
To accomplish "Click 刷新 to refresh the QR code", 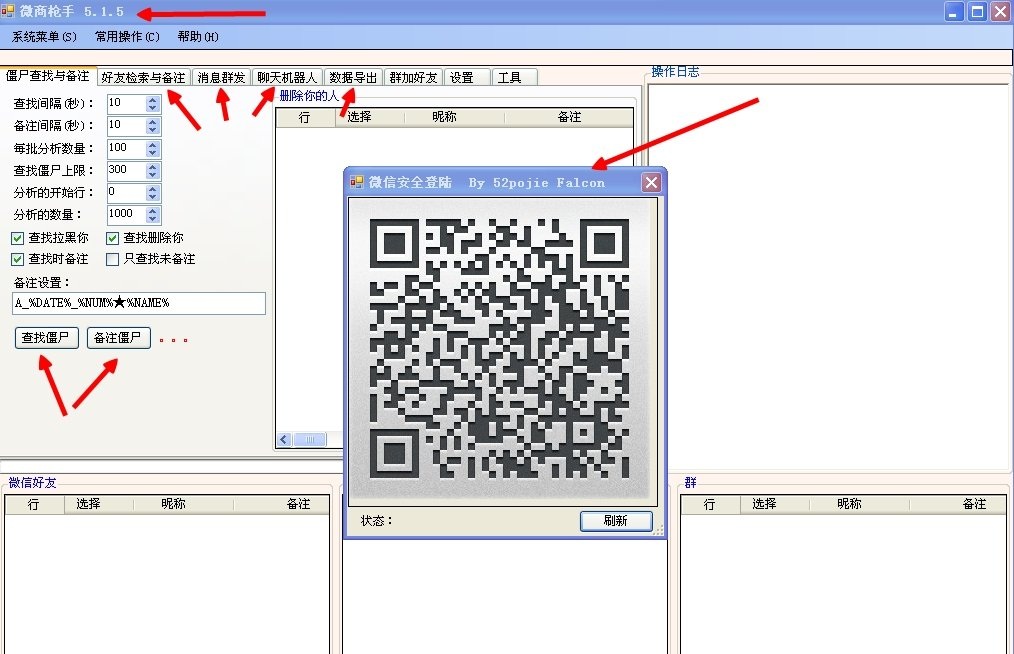I will pos(616,521).
